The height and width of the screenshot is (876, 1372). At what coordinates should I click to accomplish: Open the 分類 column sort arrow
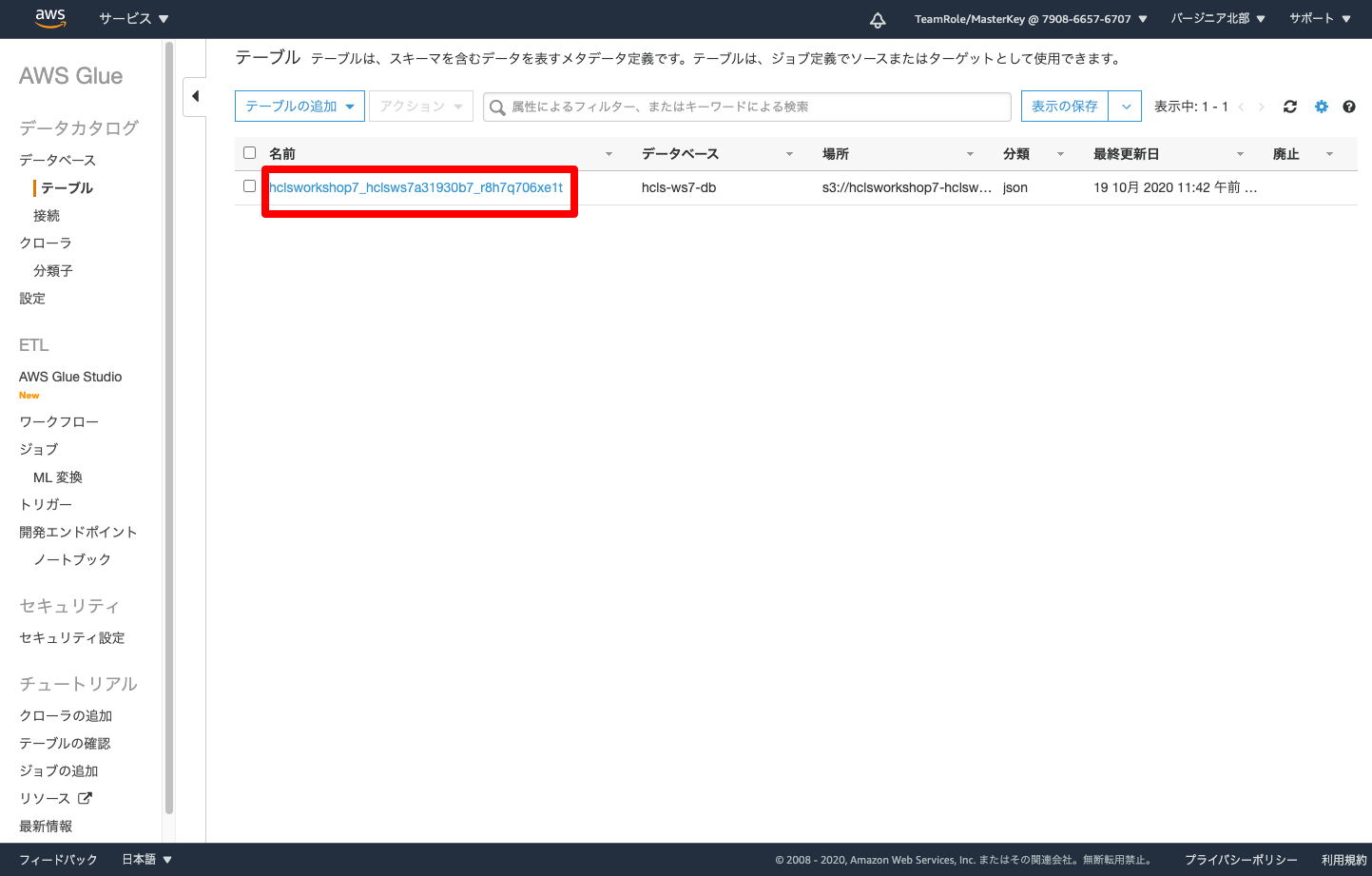click(x=1060, y=154)
